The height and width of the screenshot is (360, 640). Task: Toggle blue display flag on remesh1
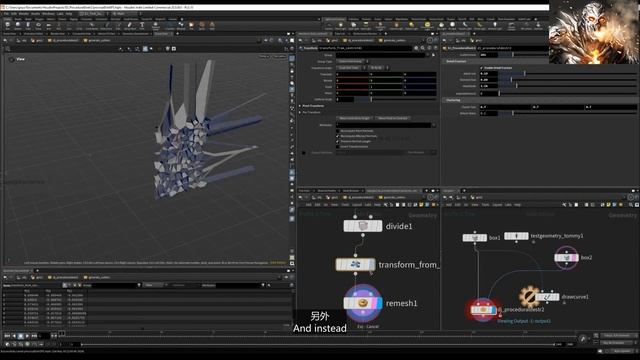point(380,303)
